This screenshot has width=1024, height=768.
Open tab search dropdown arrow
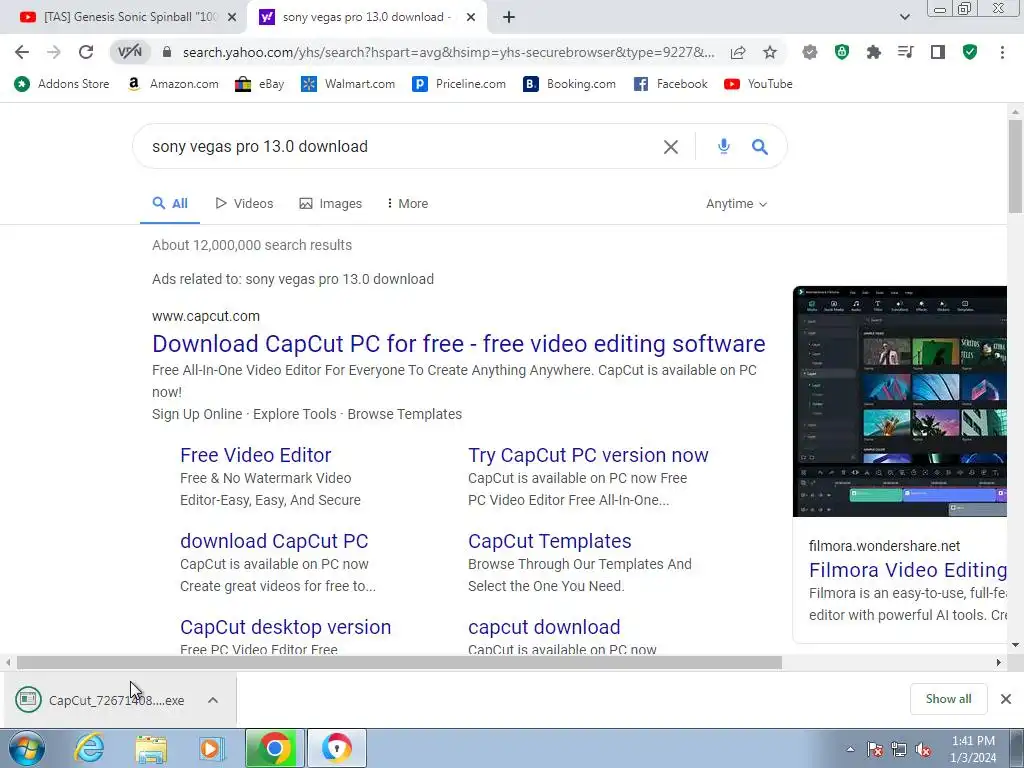[x=904, y=17]
